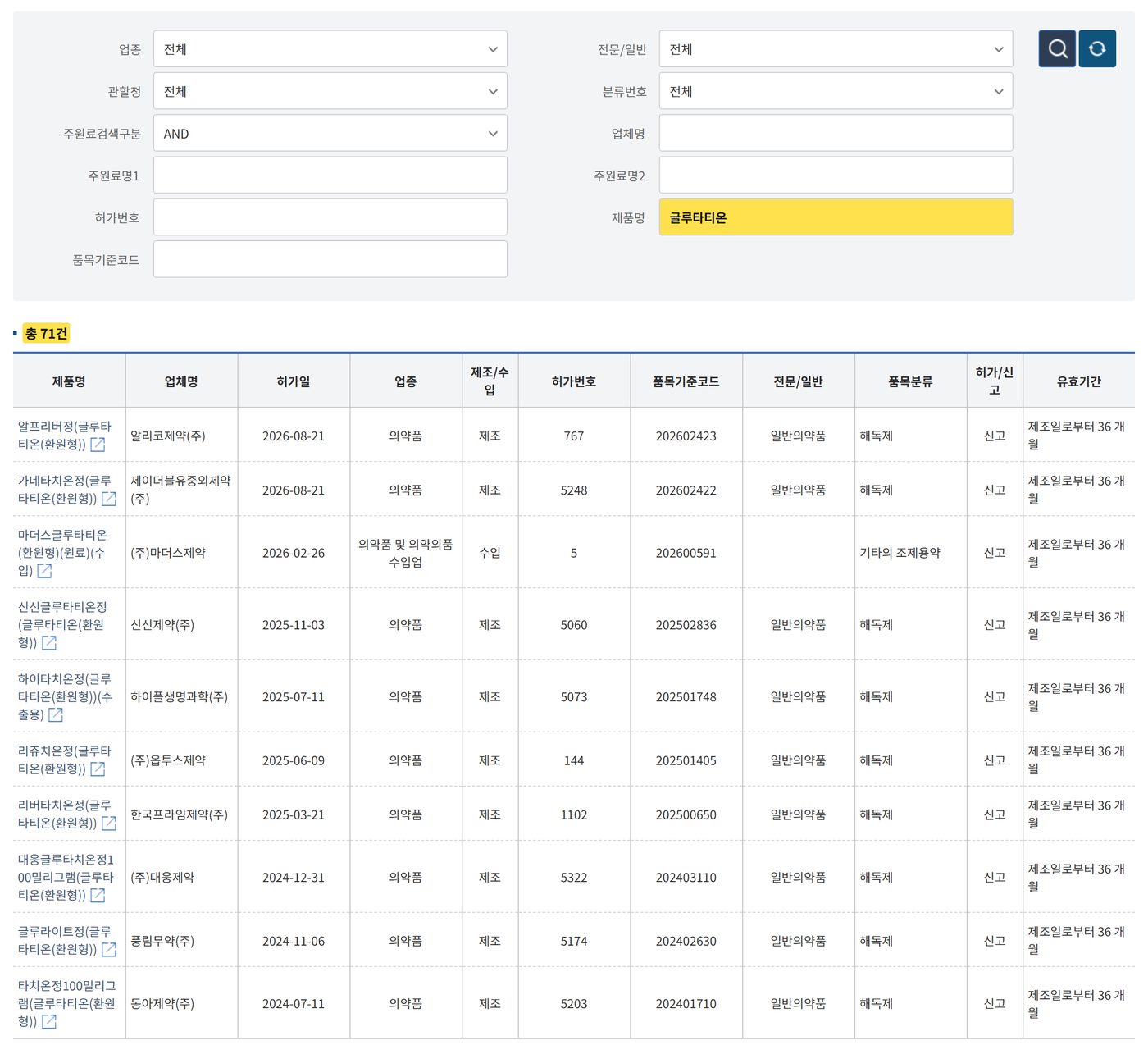Open the 주원료검색구분 AND dropdown

coord(330,134)
